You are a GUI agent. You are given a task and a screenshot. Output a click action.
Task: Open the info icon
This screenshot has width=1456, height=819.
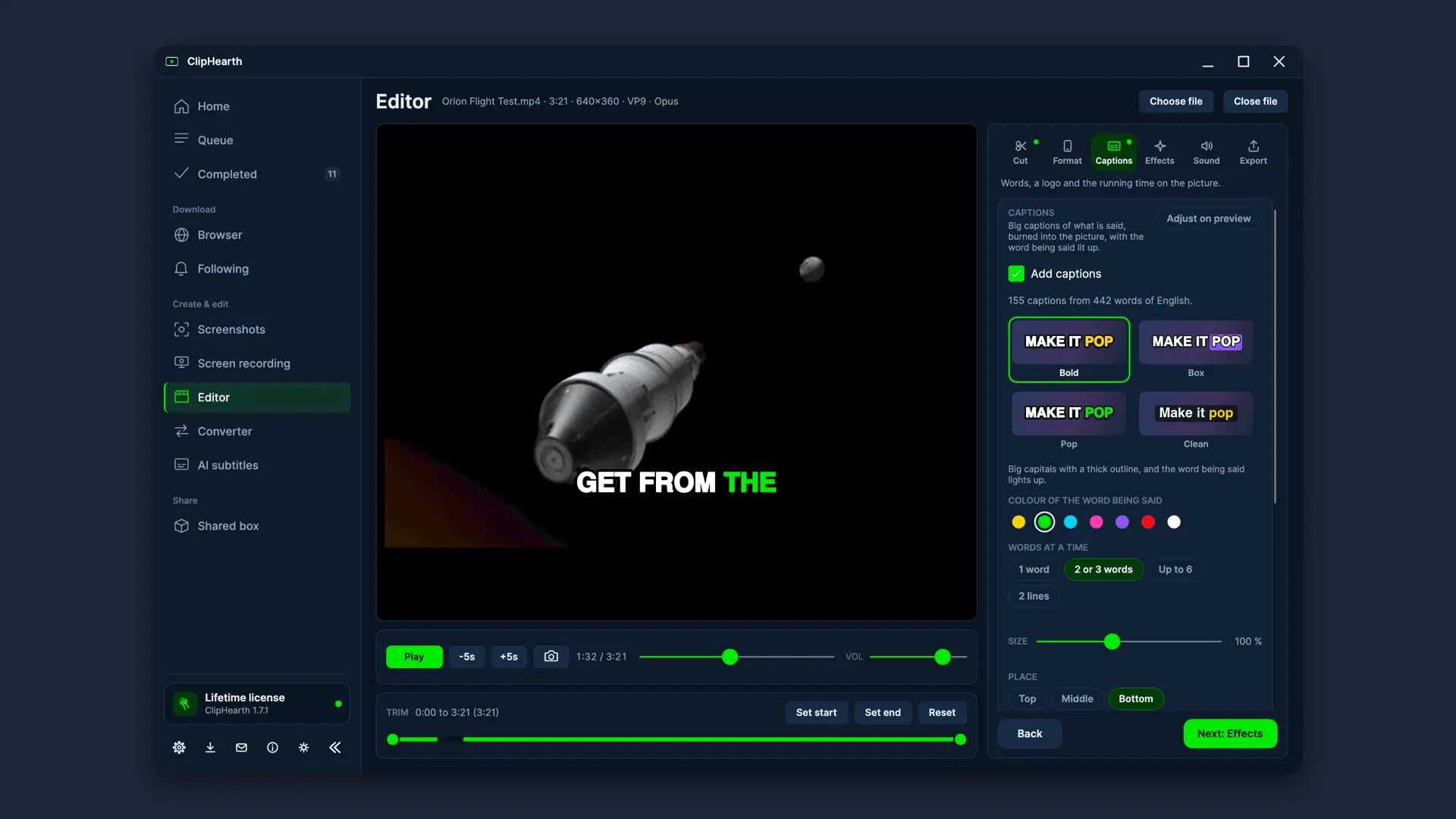[272, 748]
